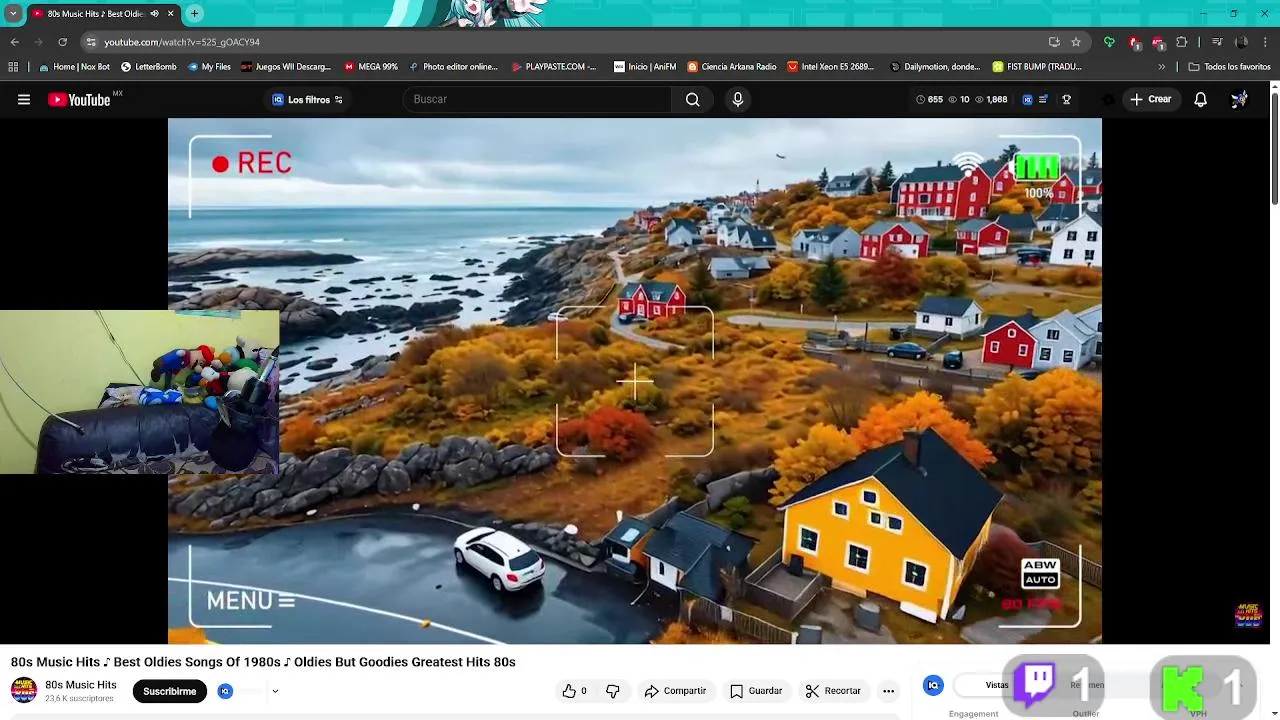Click the install app icon in address bar
The image size is (1280, 720).
tap(1054, 42)
